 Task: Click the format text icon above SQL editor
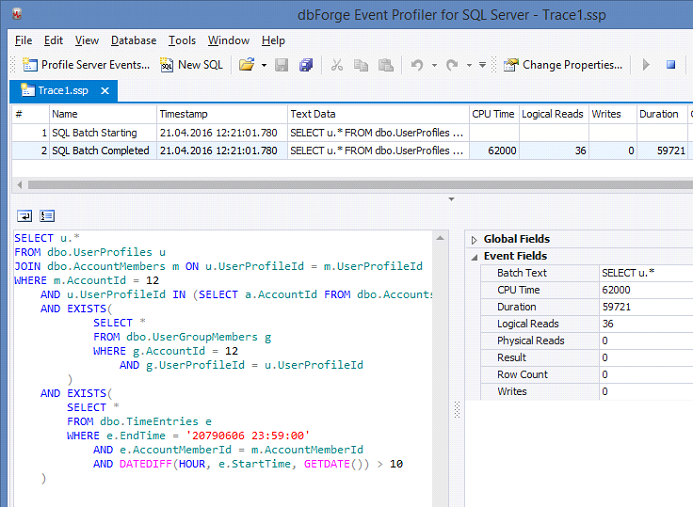tap(47, 216)
